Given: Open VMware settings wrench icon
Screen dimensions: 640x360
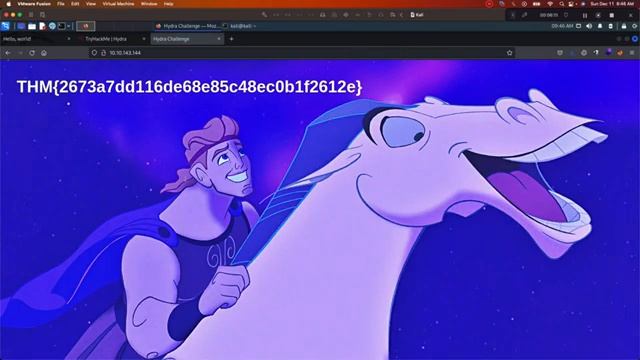Looking at the screenshot, I should click(x=264, y=15).
